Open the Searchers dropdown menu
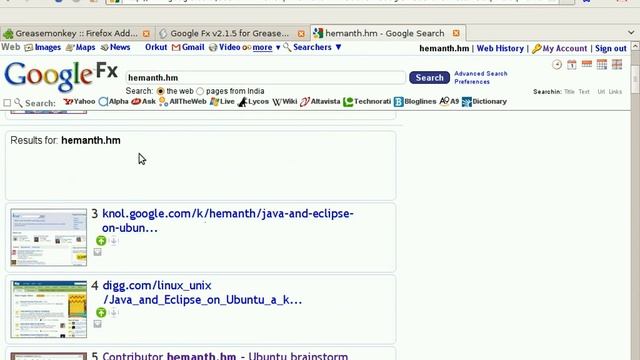 317,47
